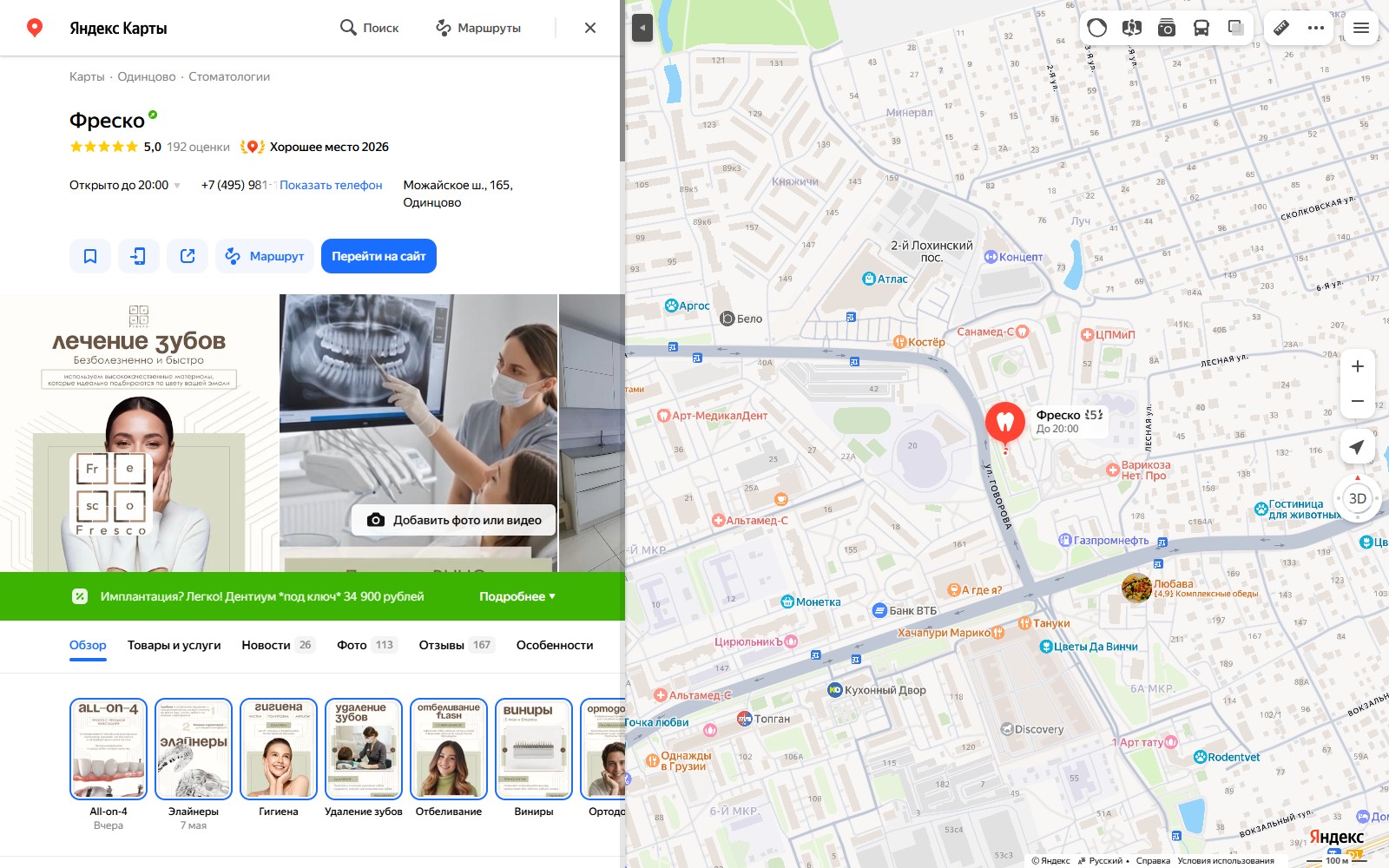The width and height of the screenshot is (1389, 868).
Task: Toggle 3D map tilt mode
Action: coord(1358,498)
